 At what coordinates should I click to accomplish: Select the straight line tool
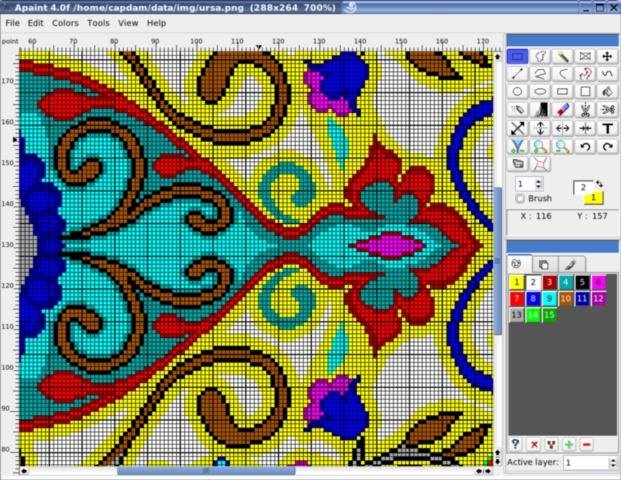tap(517, 74)
